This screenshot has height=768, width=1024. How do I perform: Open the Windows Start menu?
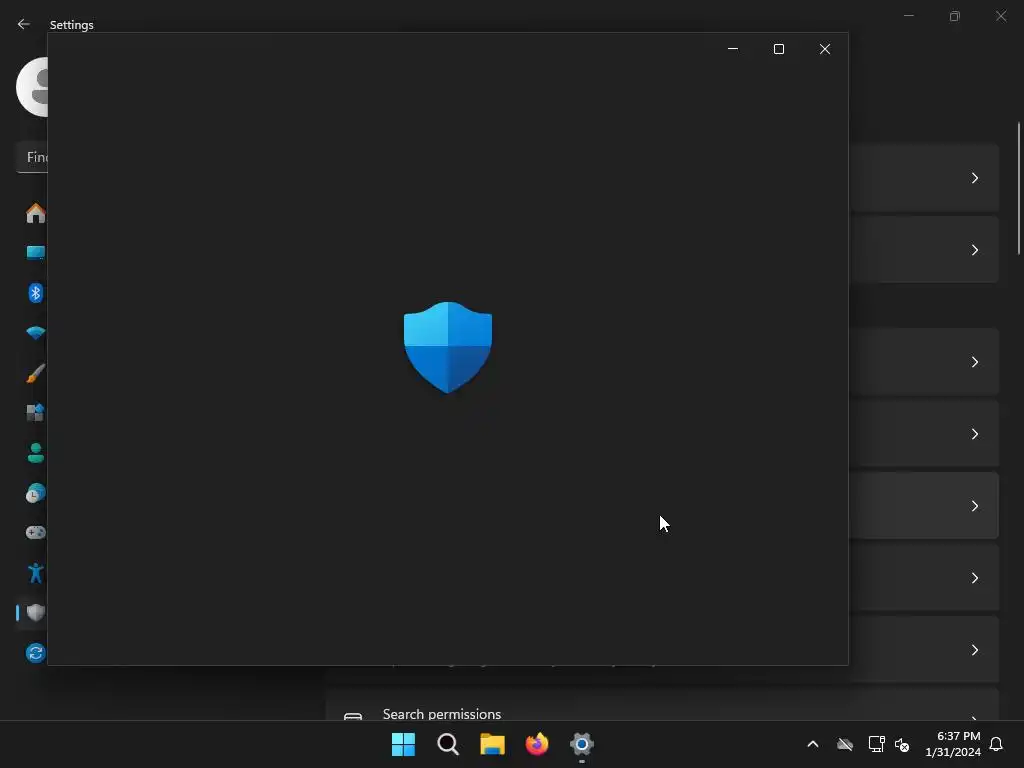[403, 744]
